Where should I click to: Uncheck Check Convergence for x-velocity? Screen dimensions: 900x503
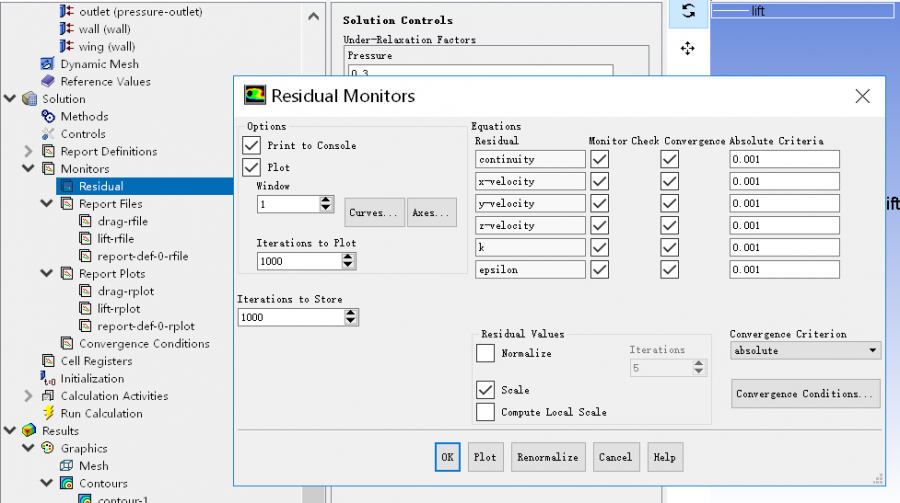click(x=669, y=181)
